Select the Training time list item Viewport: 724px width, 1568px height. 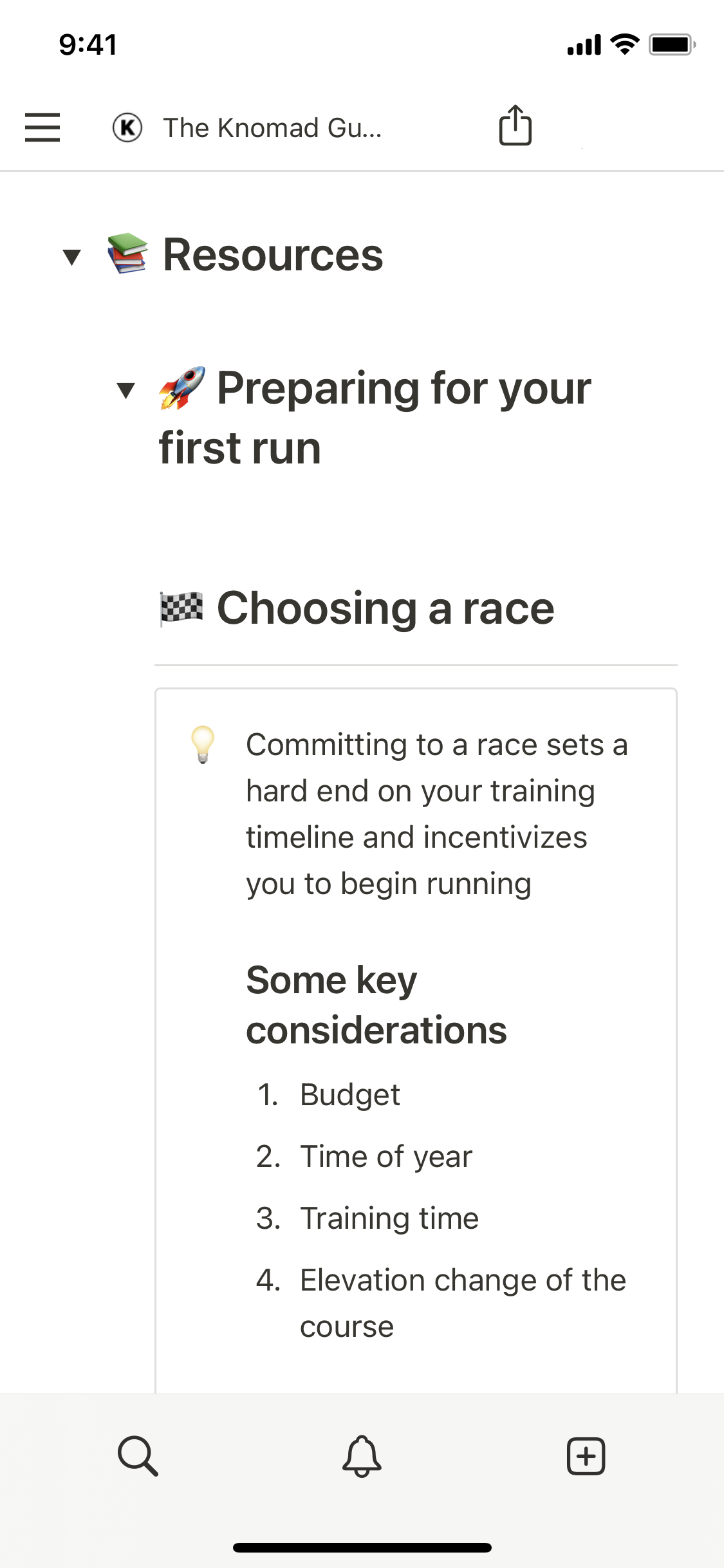coord(389,1218)
